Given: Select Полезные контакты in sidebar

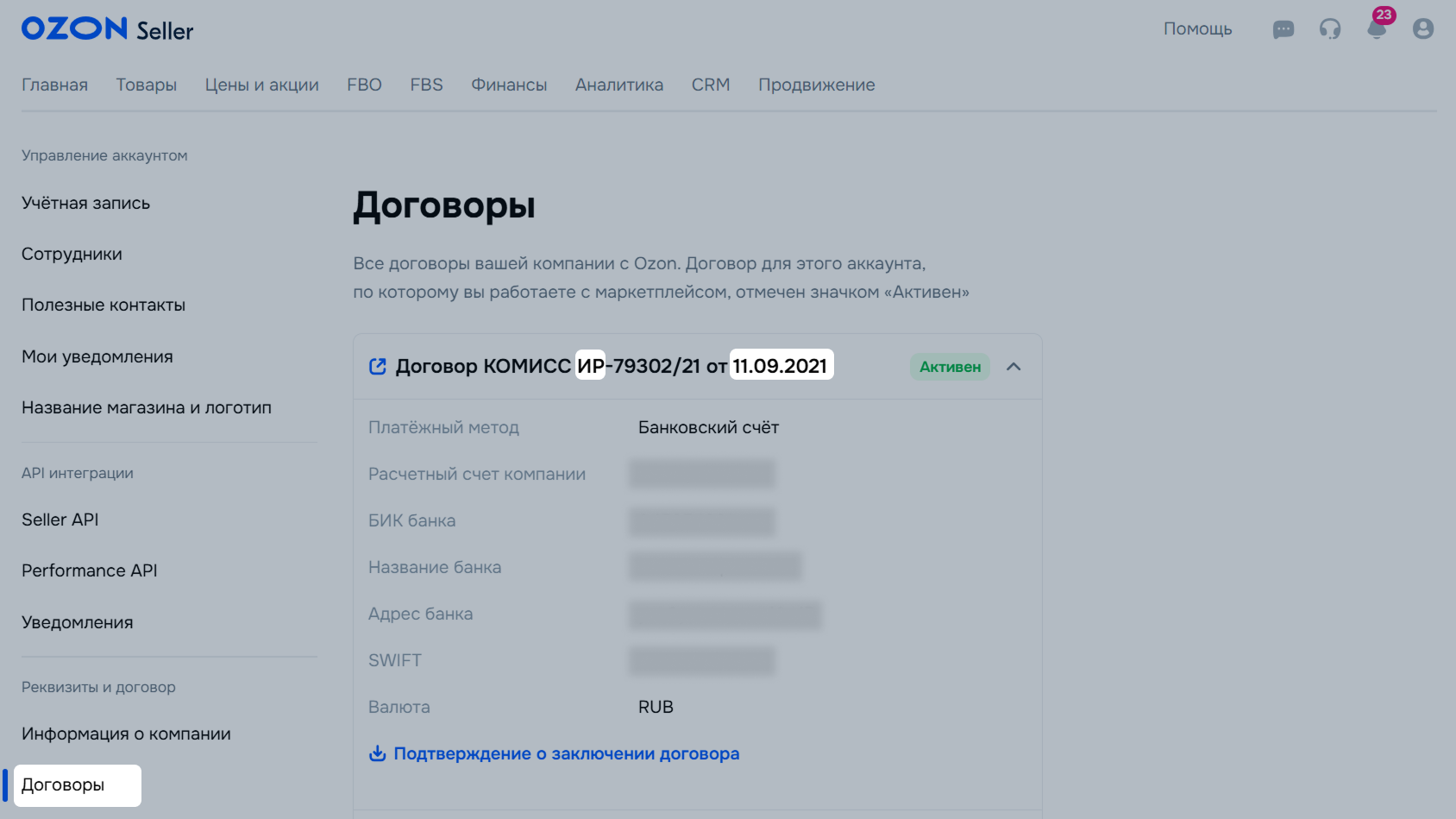Looking at the screenshot, I should click(x=104, y=305).
